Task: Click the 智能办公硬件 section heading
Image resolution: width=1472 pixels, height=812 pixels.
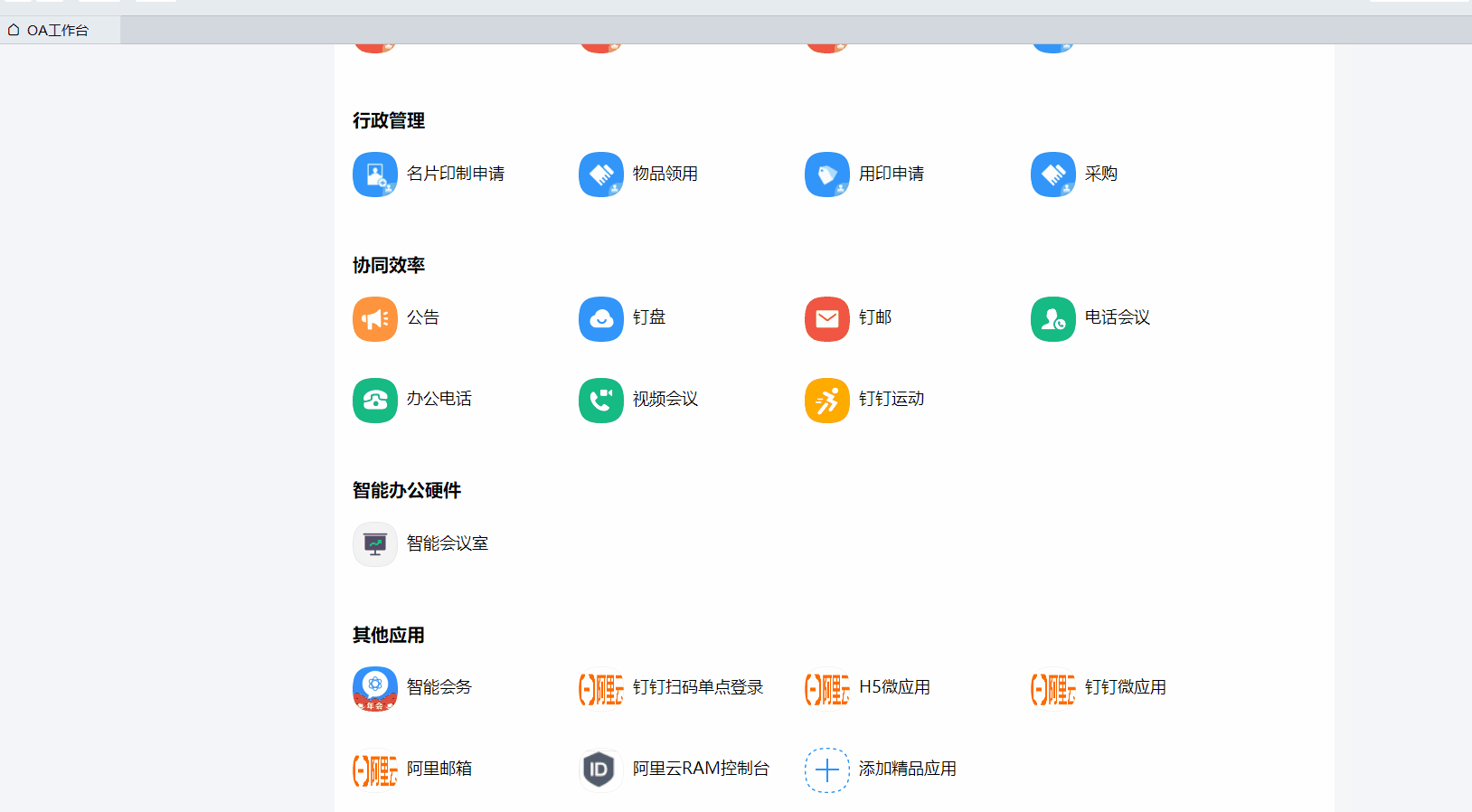Action: pyautogui.click(x=407, y=490)
